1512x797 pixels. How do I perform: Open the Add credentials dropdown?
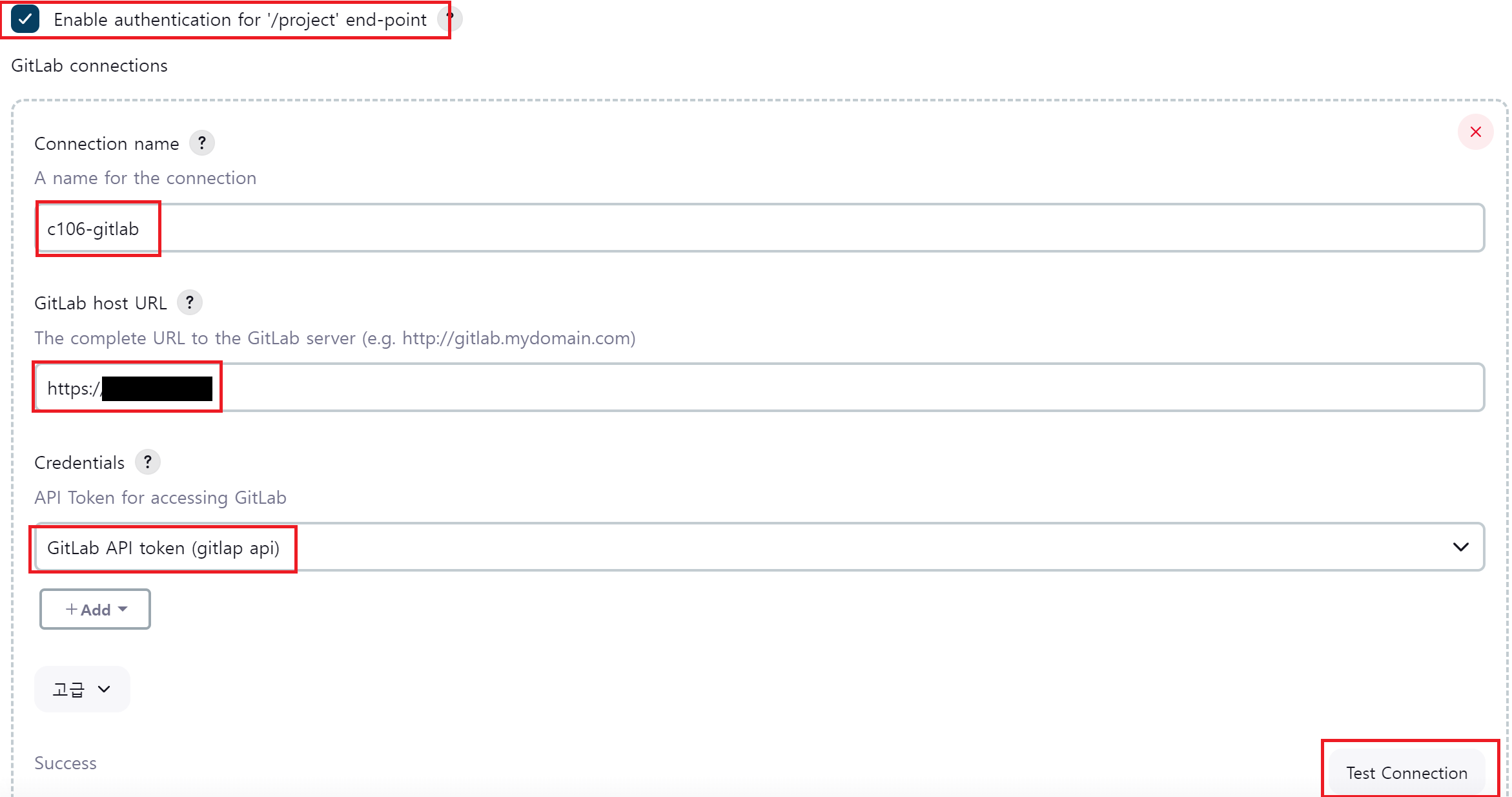(x=95, y=609)
